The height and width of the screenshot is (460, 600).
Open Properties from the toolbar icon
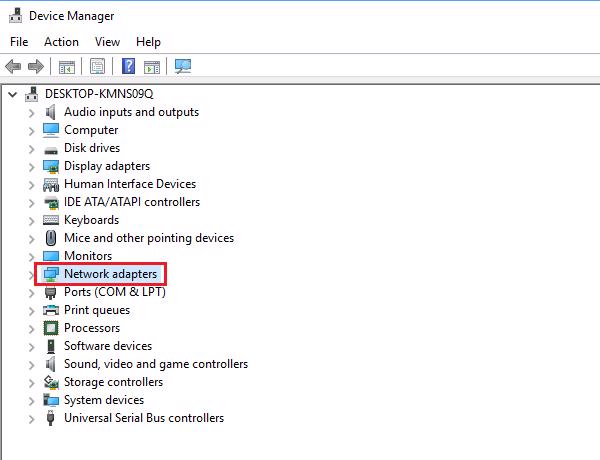pos(98,67)
